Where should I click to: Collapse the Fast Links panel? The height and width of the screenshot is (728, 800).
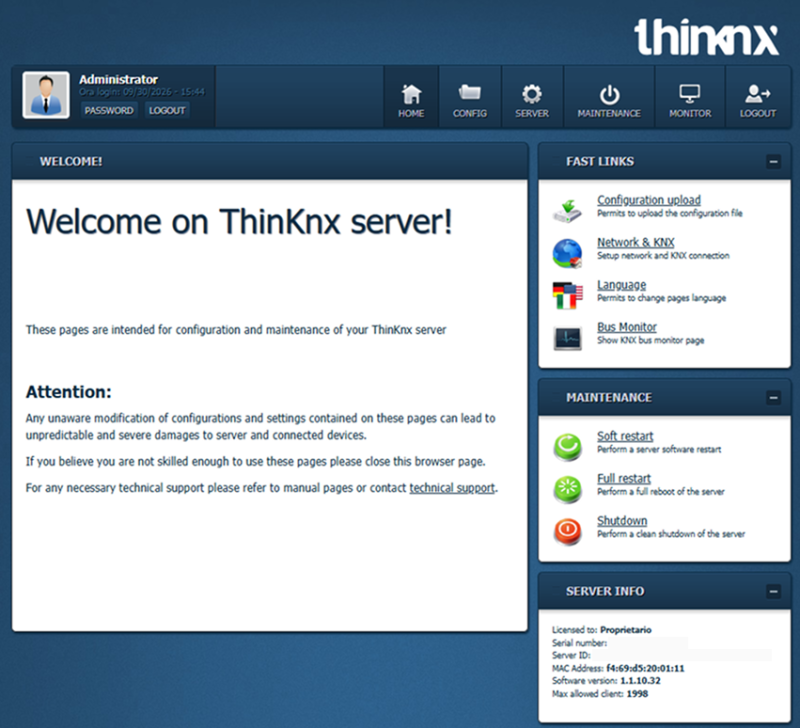tap(773, 162)
